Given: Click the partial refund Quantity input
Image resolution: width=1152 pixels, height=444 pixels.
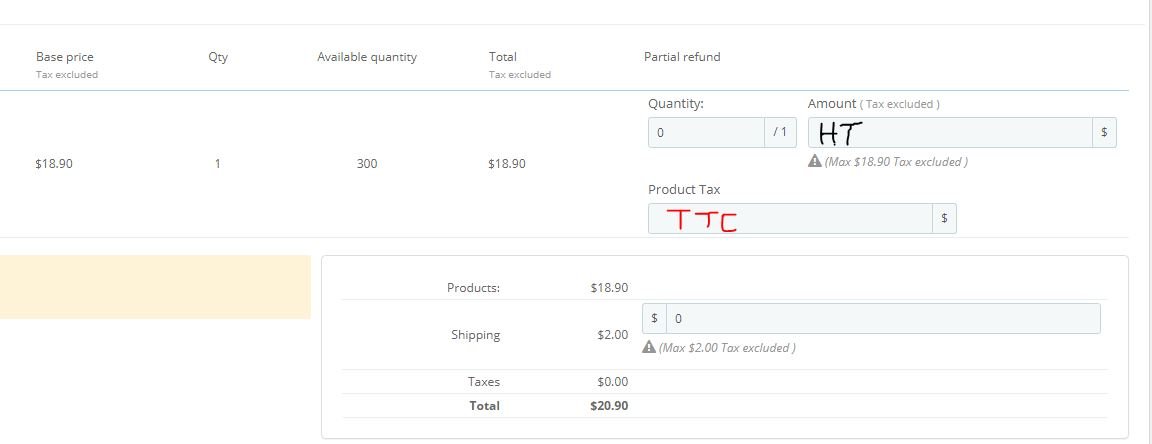Looking at the screenshot, I should pyautogui.click(x=706, y=132).
